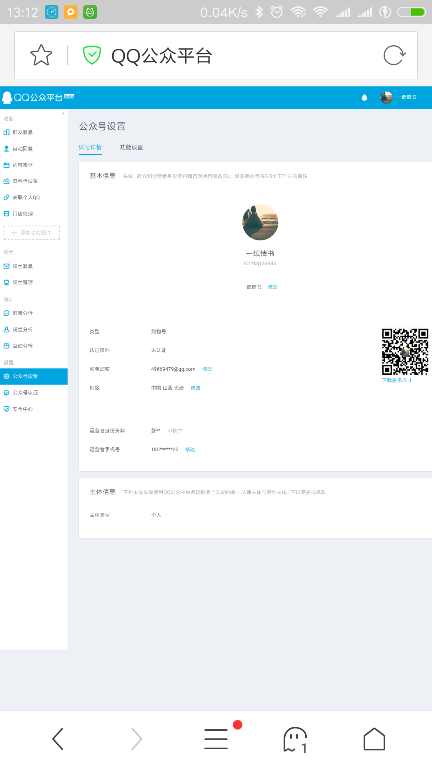This screenshot has height=768, width=432.
Task: Bookmark the page with the star icon
Action: pyautogui.click(x=41, y=55)
